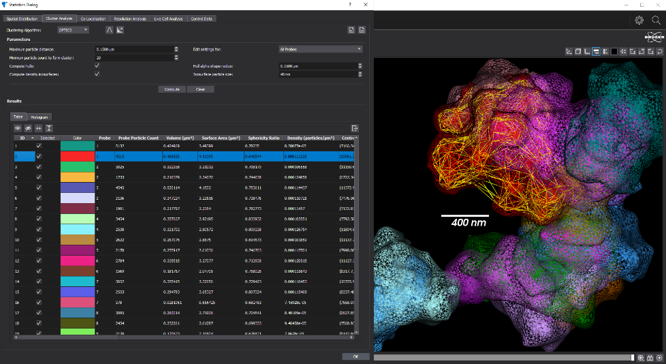Uncheck Selected for cluster ID 1

[x=39, y=146]
